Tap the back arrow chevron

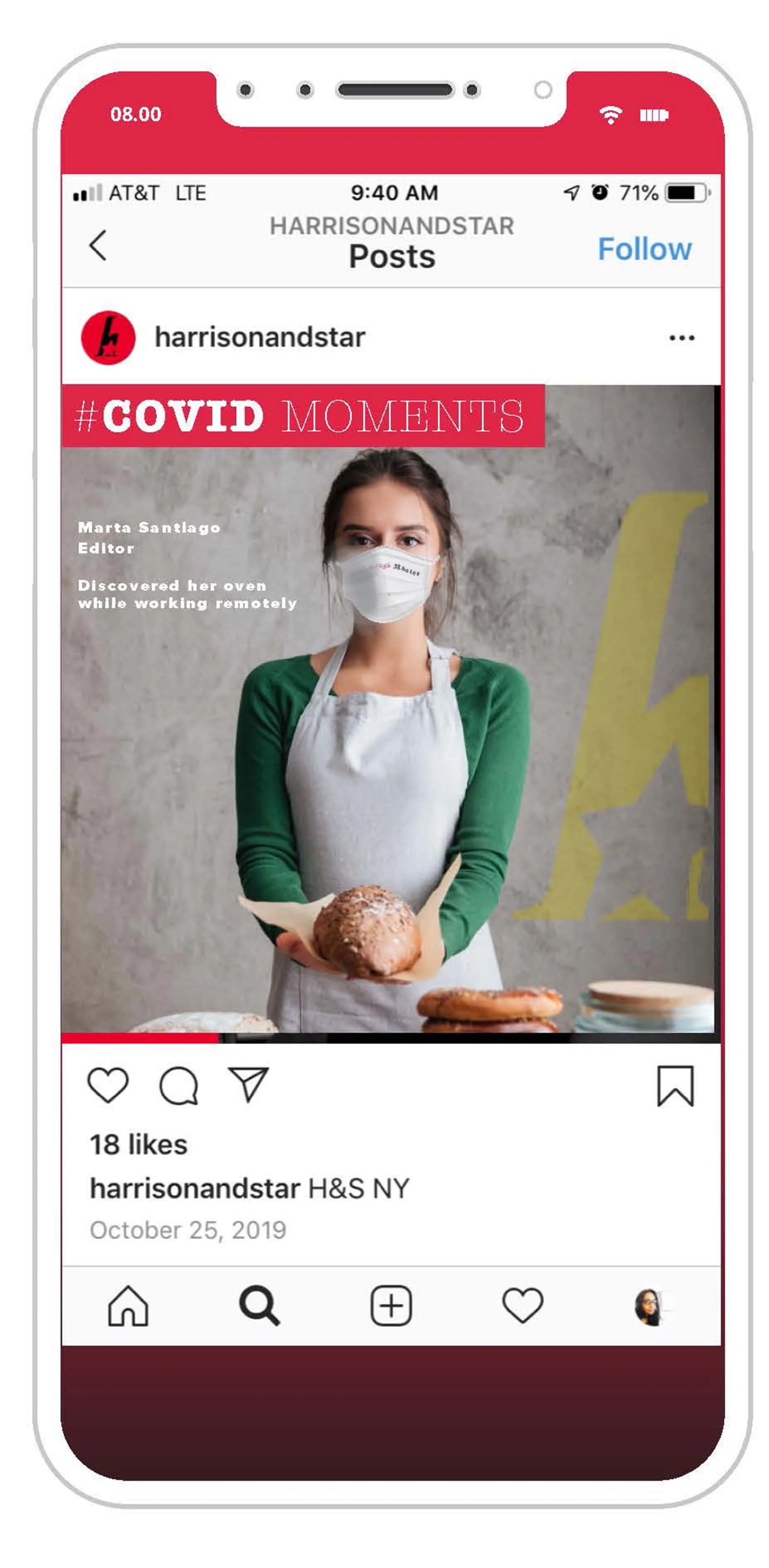point(98,245)
